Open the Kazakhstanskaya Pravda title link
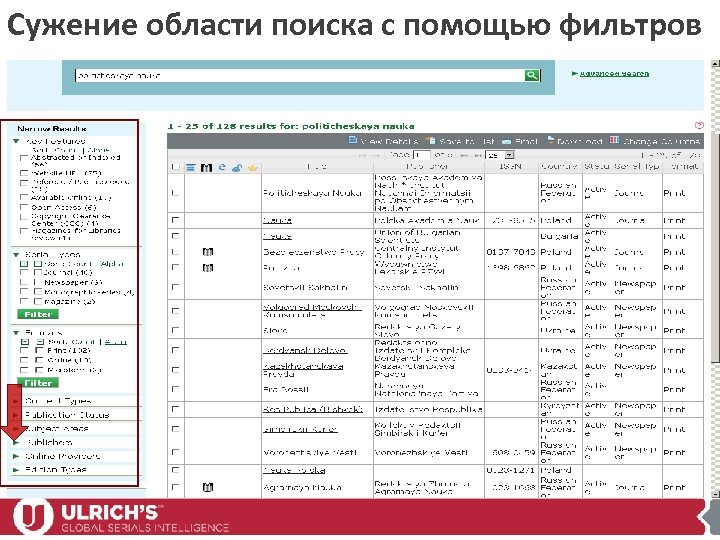 click(x=304, y=370)
